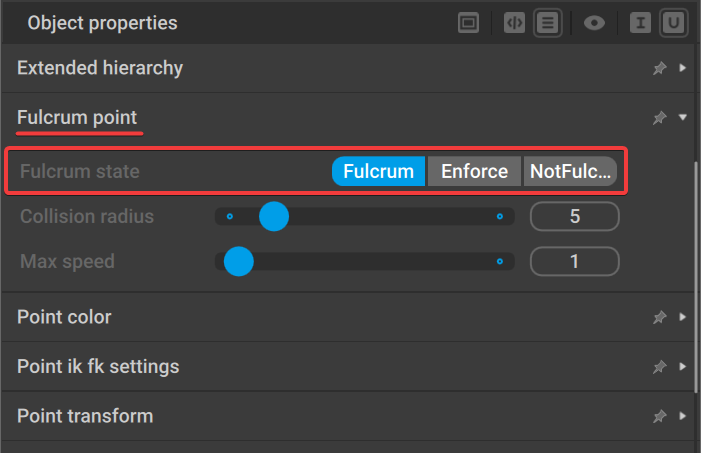Open the Point ik fk settings header
This screenshot has height=453, width=701.
coord(347,367)
